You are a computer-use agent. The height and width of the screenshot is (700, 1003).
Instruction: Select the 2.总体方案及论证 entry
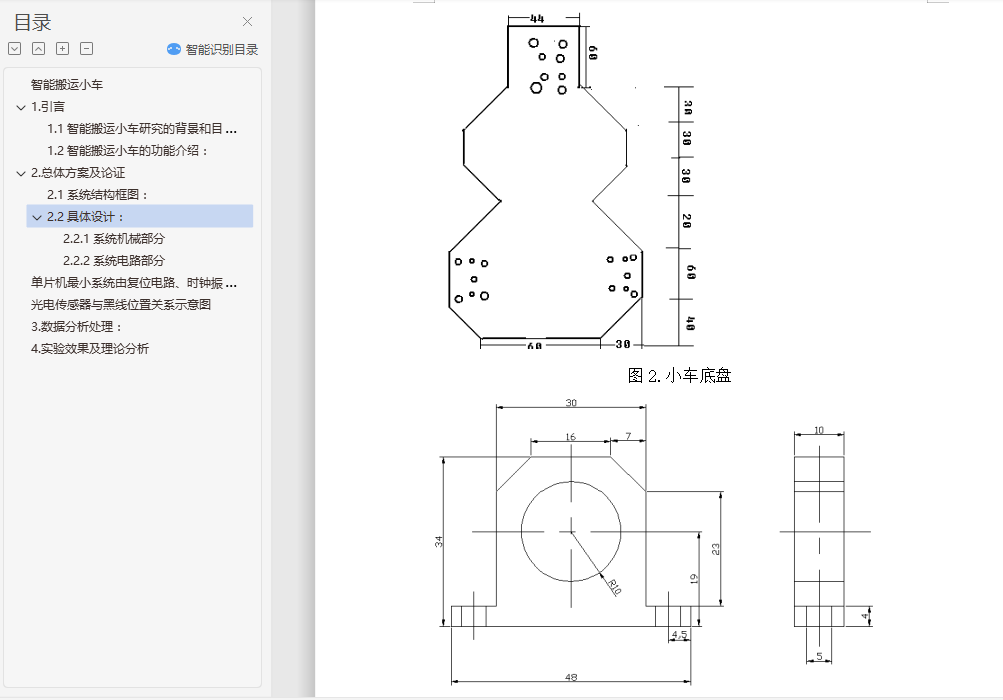(78, 173)
